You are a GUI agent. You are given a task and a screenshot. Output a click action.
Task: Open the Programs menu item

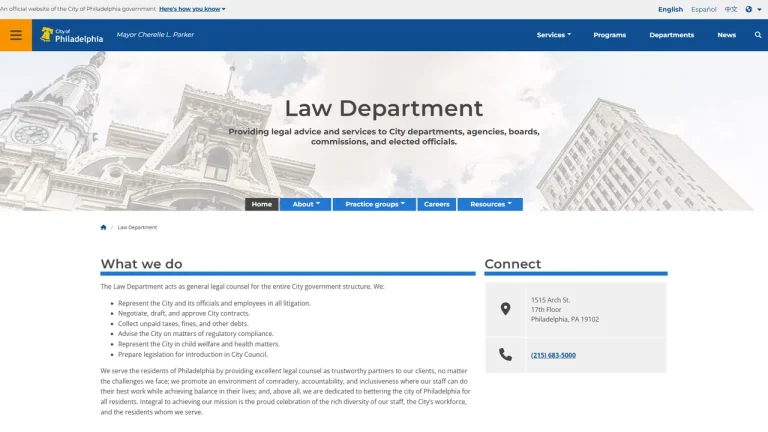pos(609,35)
